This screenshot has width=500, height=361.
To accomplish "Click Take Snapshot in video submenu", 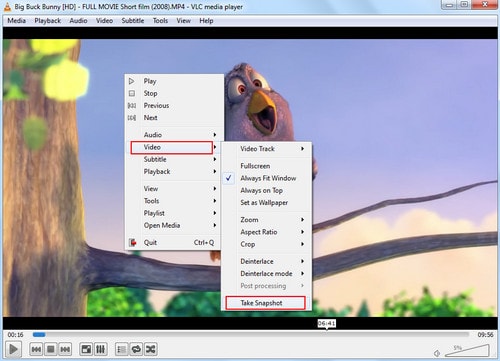I will (x=266, y=303).
